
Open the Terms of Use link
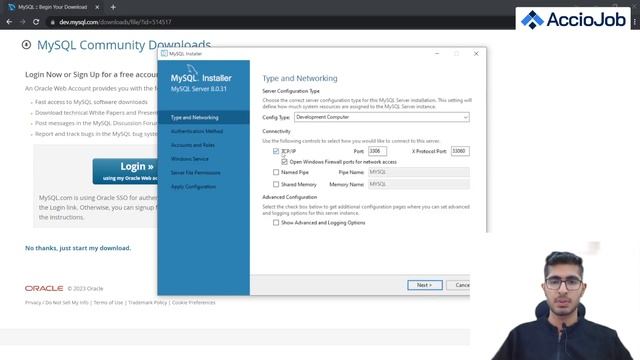coord(108,302)
